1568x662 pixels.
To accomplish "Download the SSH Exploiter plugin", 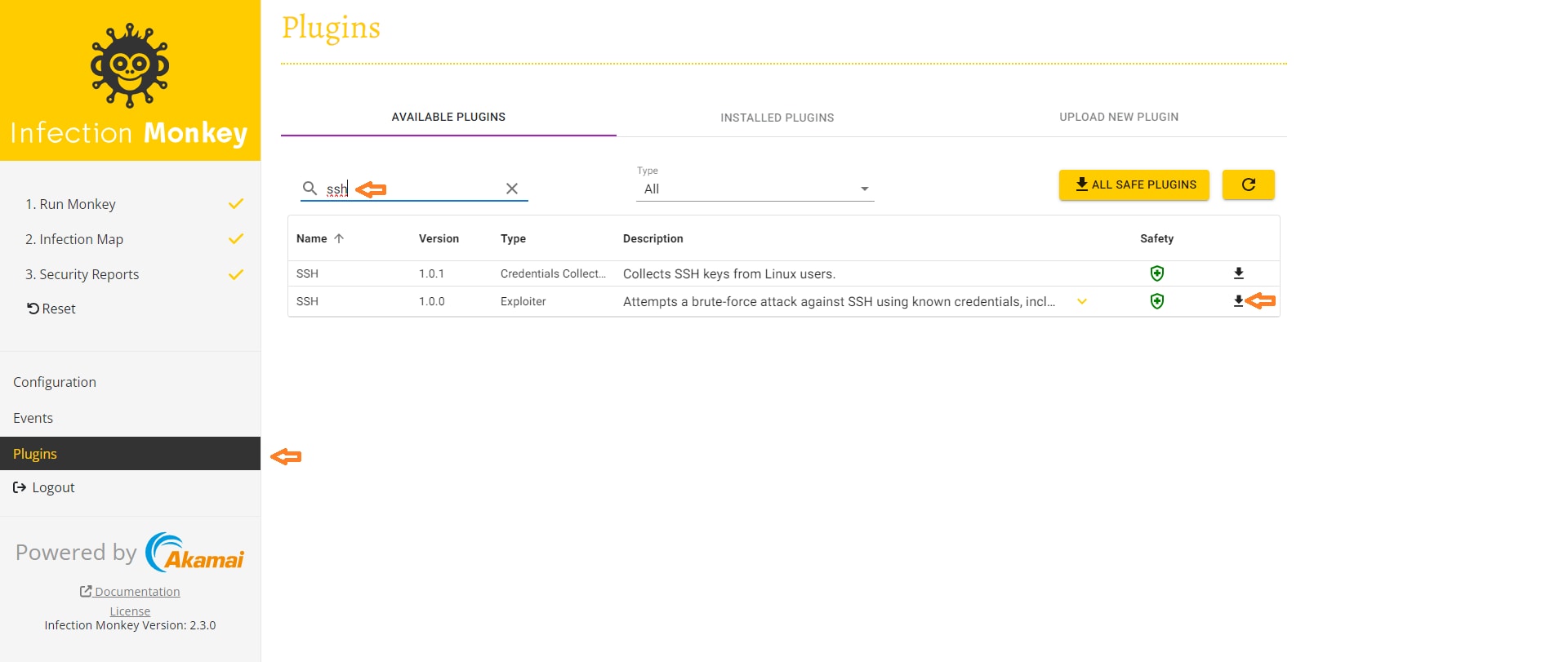I will coord(1238,301).
